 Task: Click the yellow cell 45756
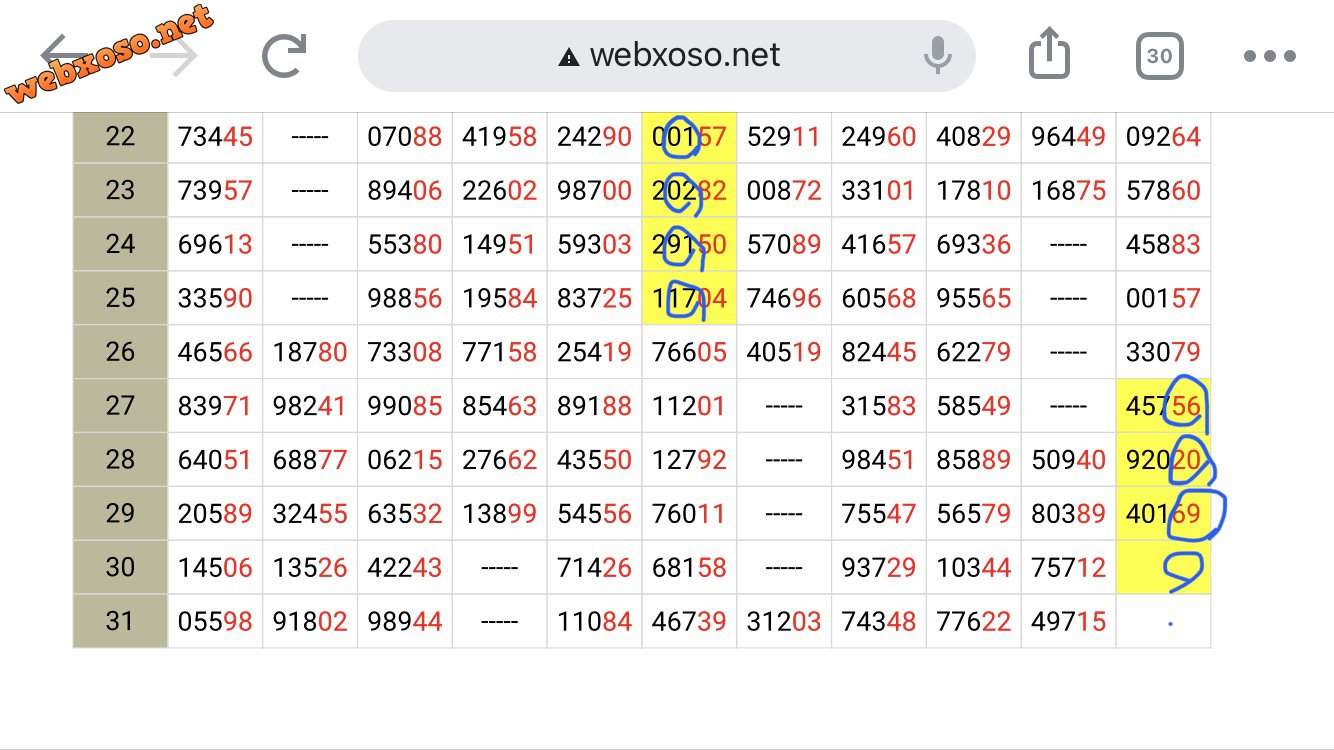point(1163,406)
